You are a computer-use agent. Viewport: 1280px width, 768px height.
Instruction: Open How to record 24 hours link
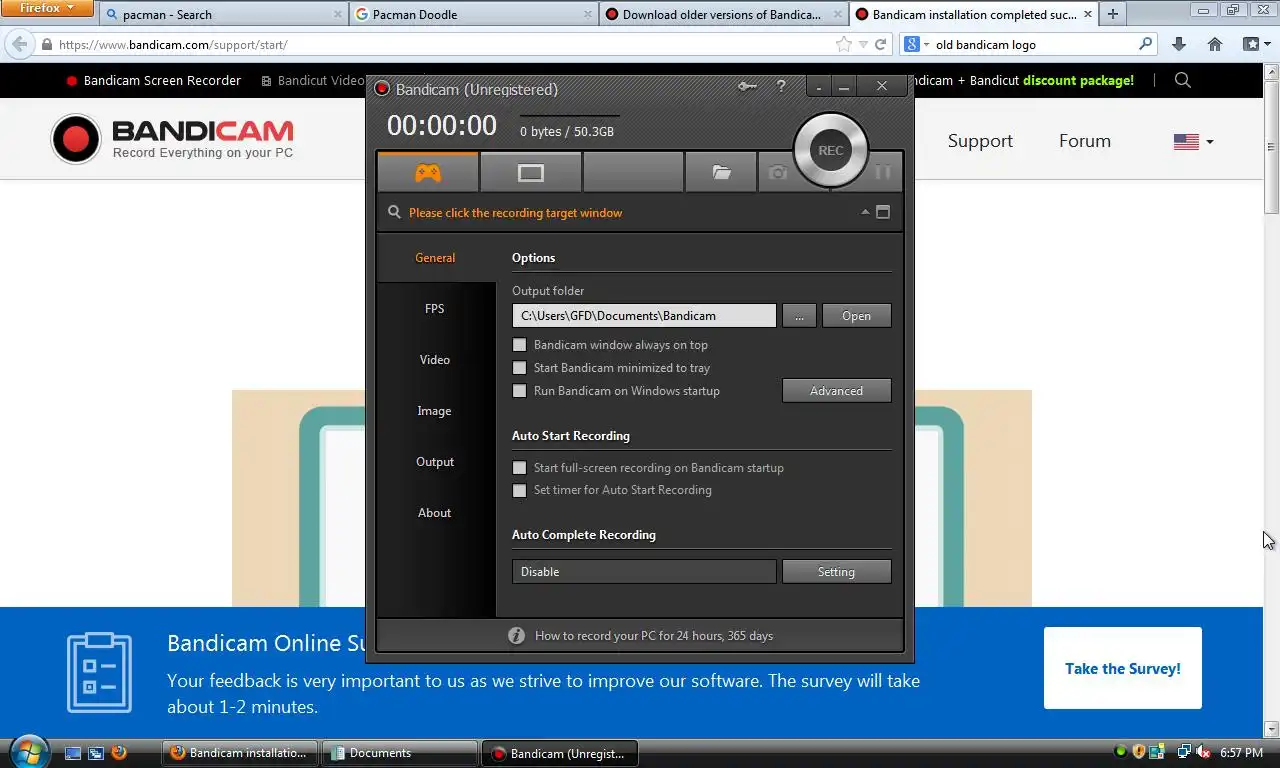[654, 636]
